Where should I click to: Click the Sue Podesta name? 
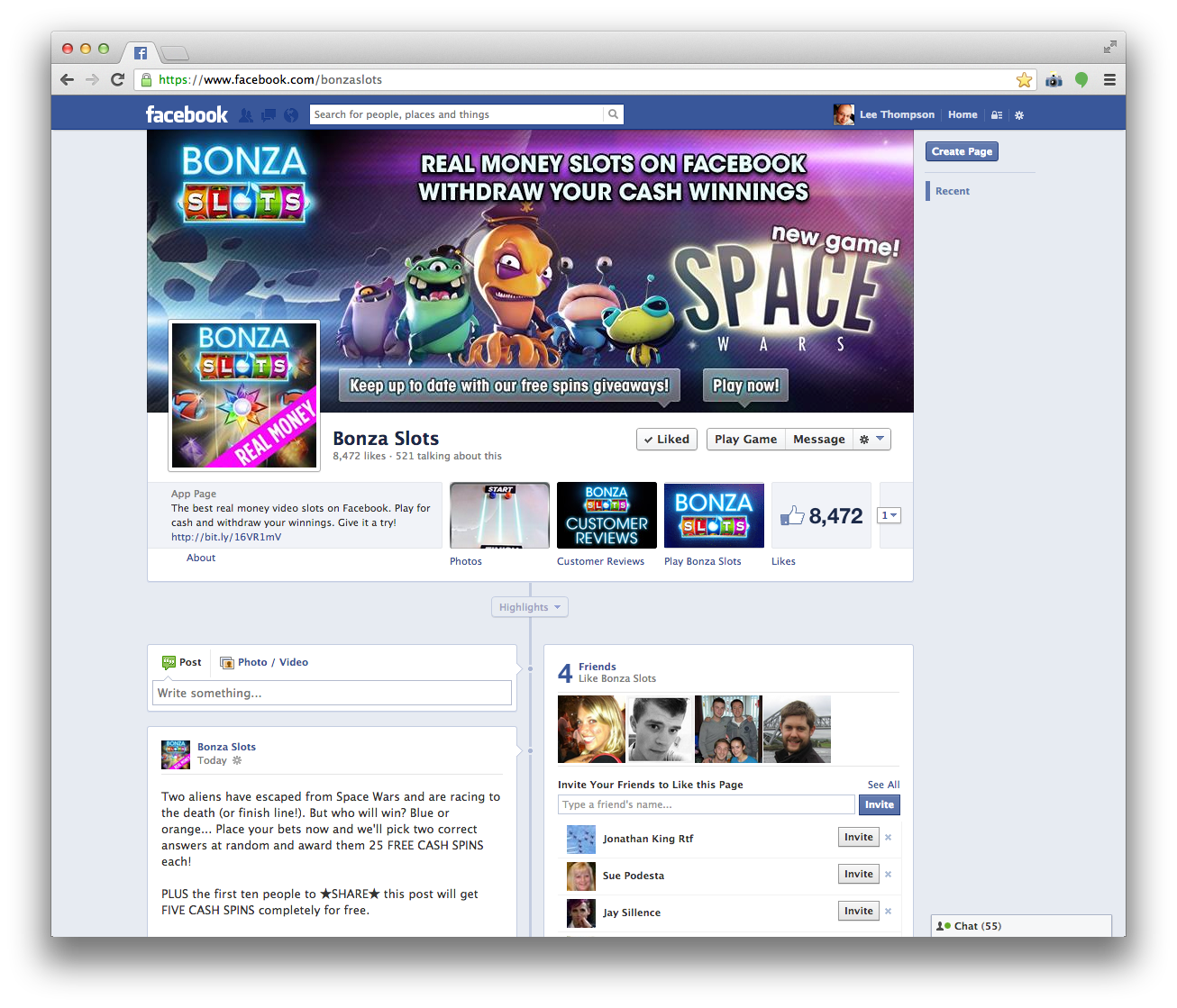(x=634, y=876)
